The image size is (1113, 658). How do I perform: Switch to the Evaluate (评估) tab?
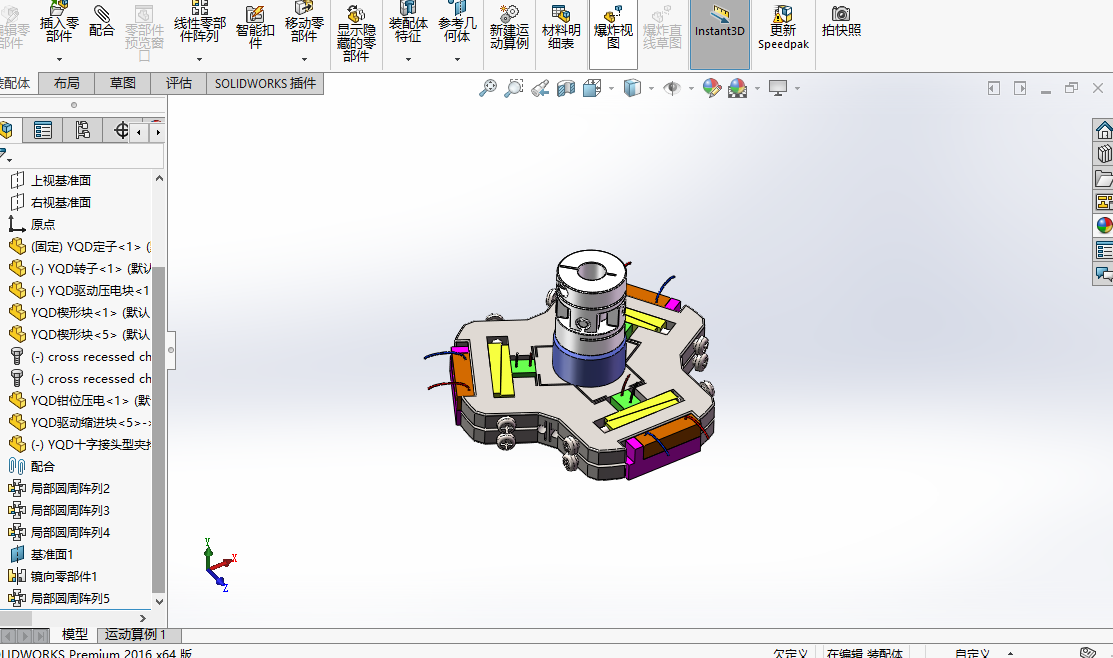coord(179,83)
